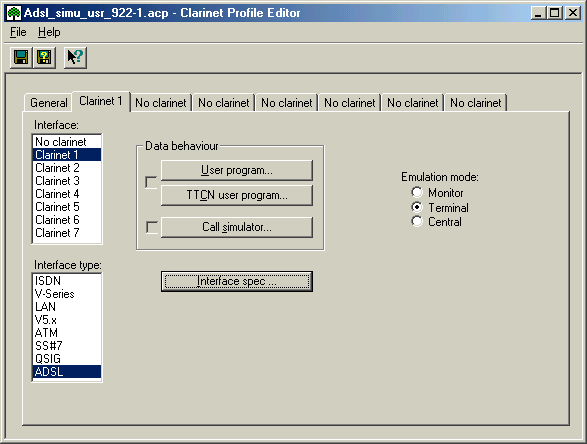The image size is (587, 444).
Task: Click the Save As floppy icon with question mark
Action: 45,58
